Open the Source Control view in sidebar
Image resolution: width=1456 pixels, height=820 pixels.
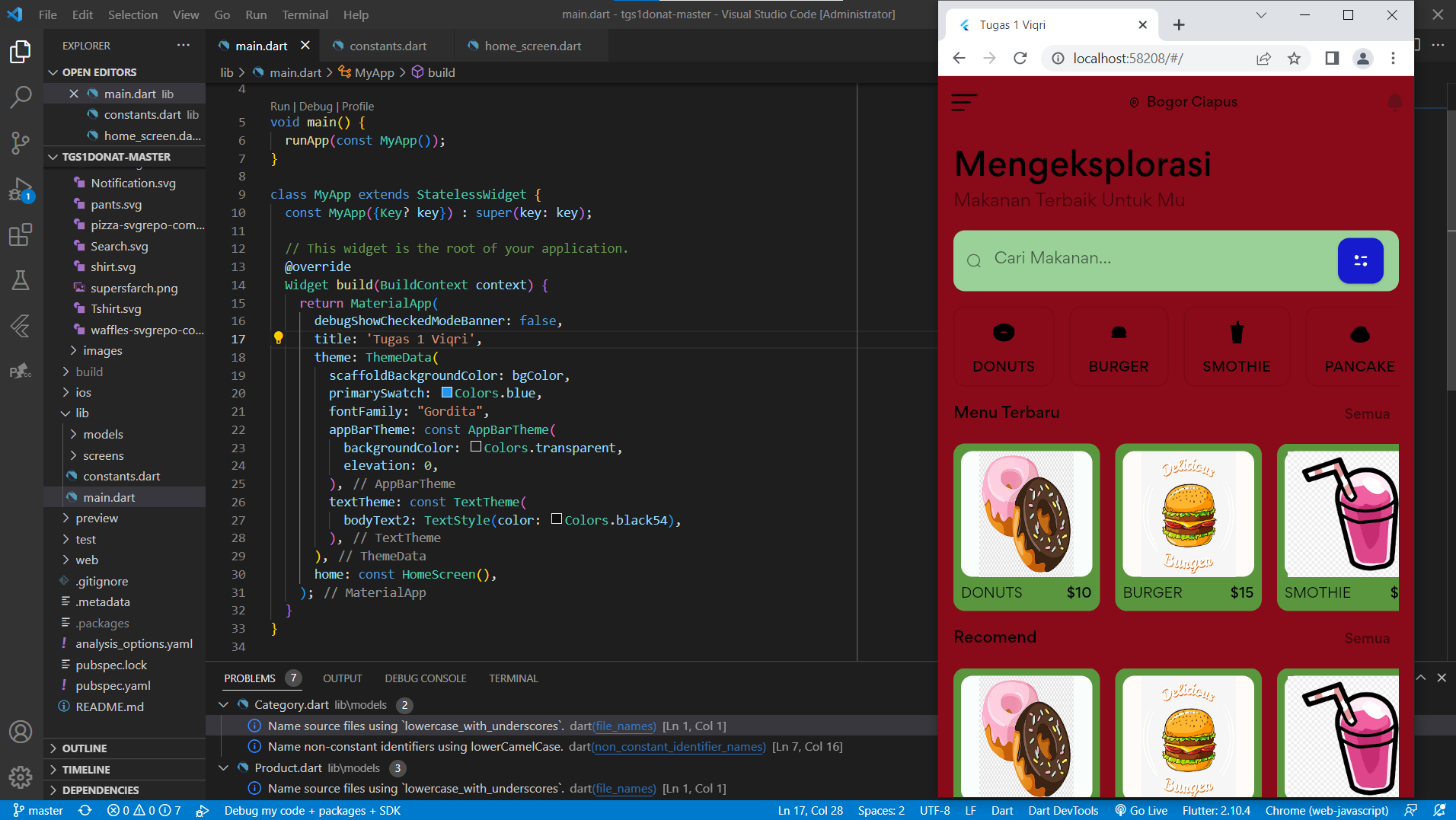(21, 143)
